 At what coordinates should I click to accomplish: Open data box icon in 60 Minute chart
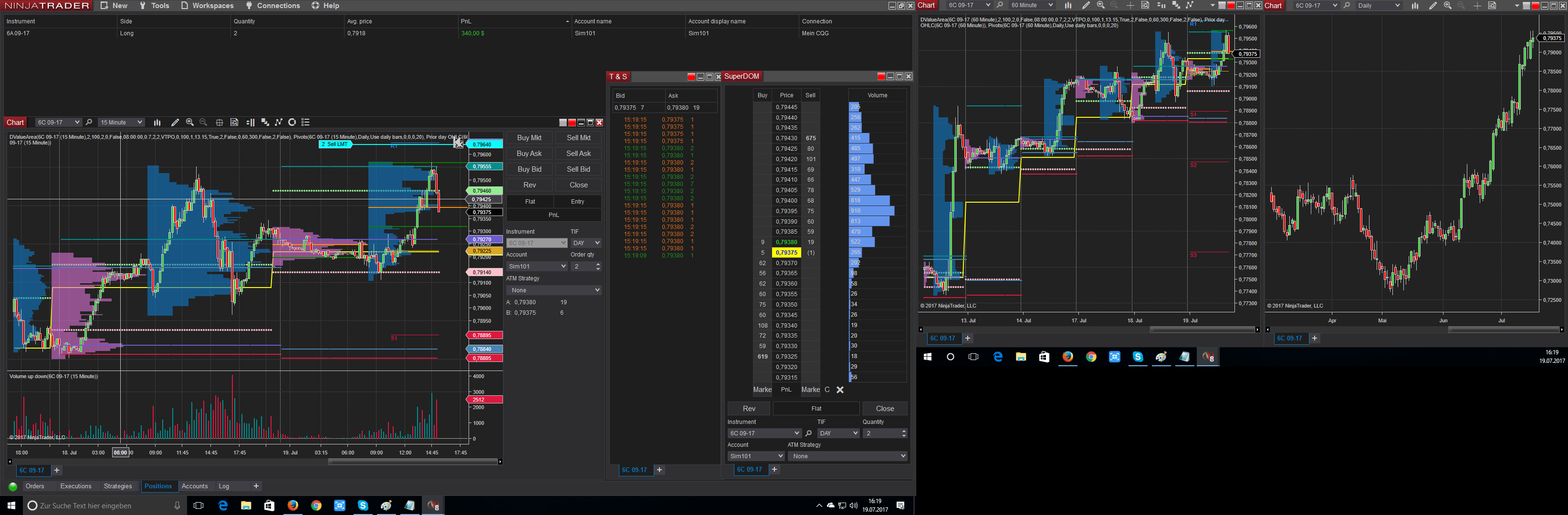point(1145,5)
